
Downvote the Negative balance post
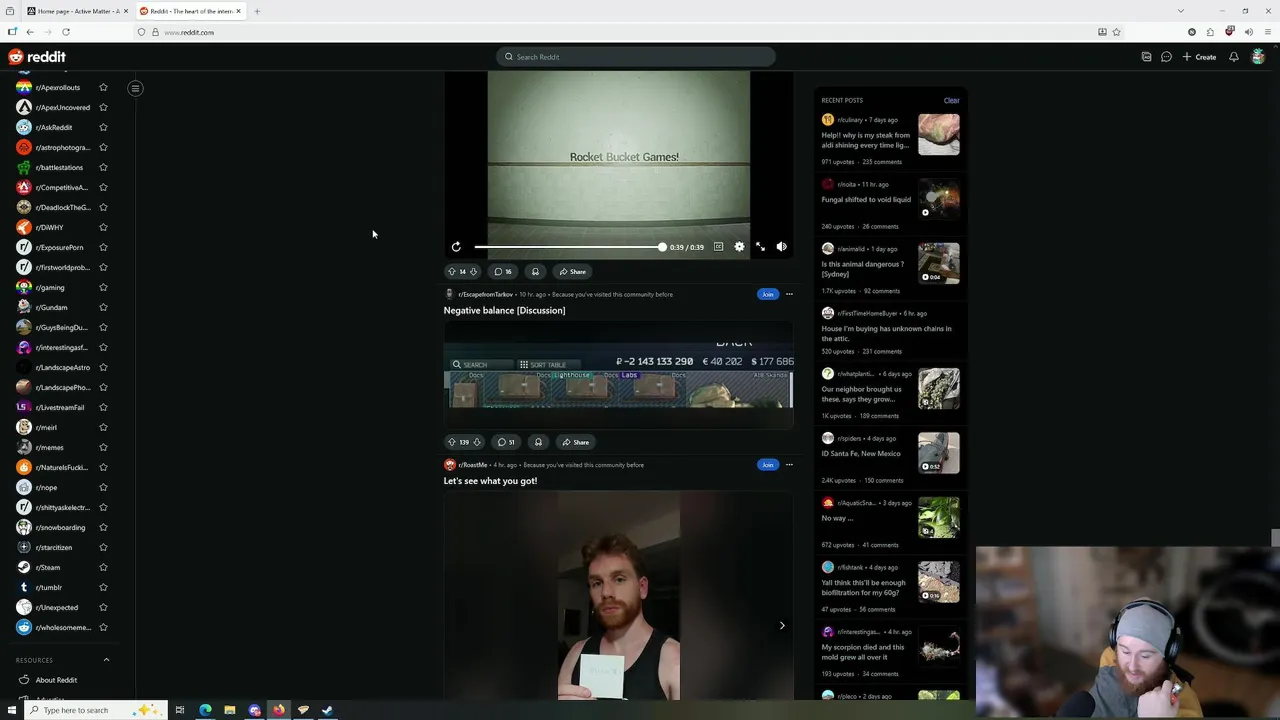point(476,442)
